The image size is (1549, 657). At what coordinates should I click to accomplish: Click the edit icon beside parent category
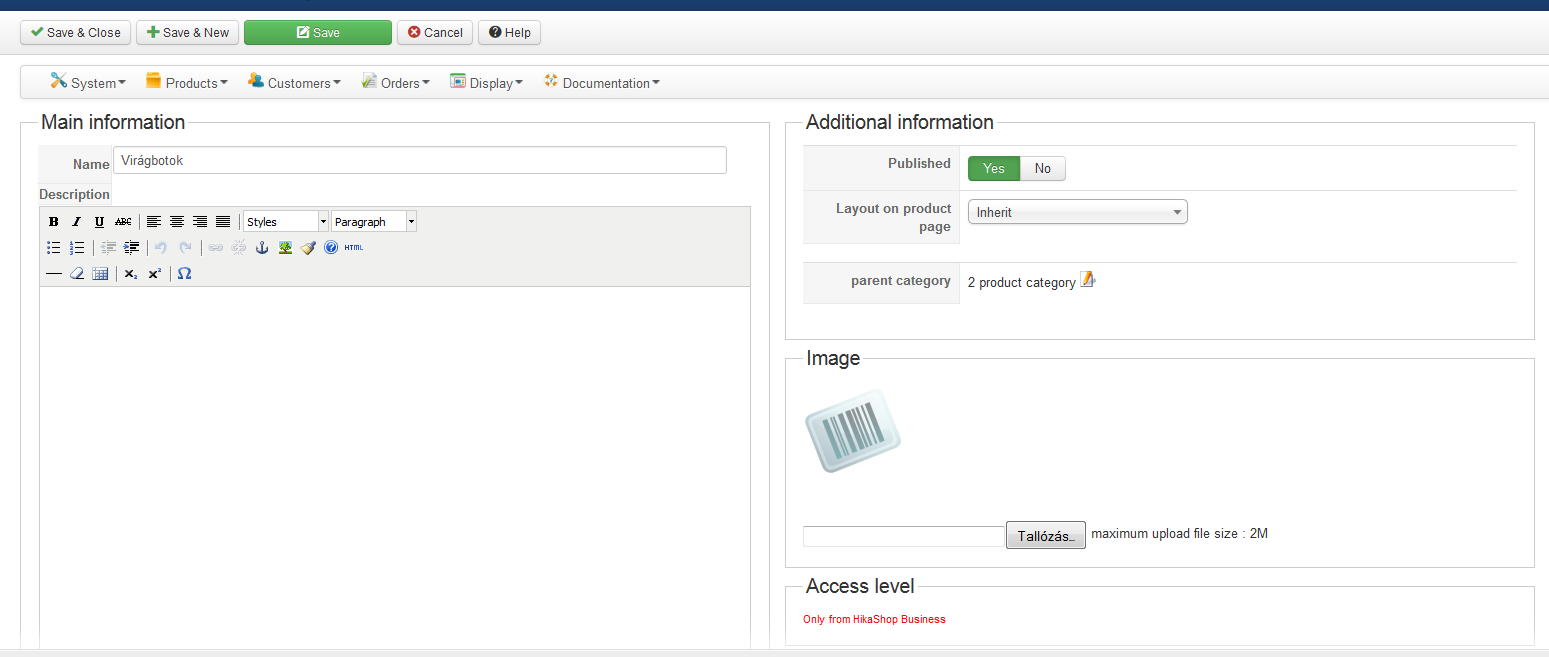1088,281
